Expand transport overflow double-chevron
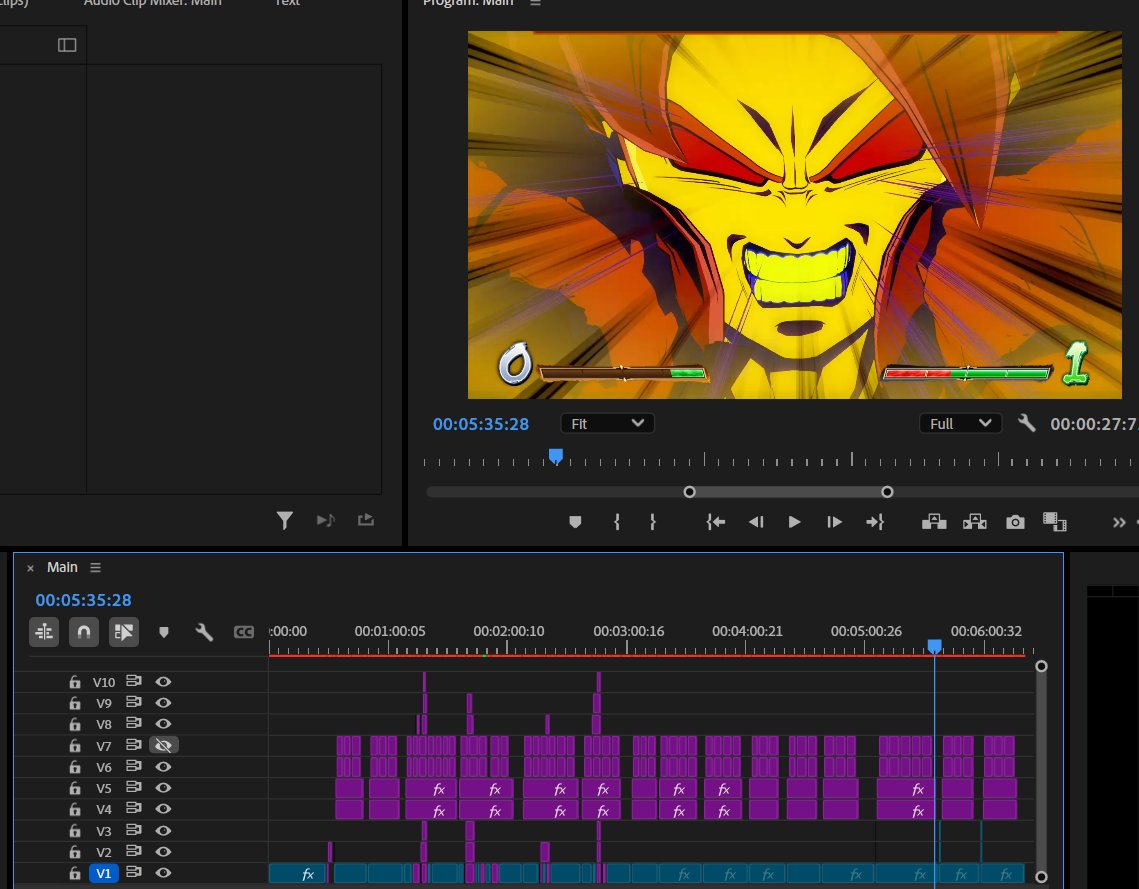 [1119, 522]
